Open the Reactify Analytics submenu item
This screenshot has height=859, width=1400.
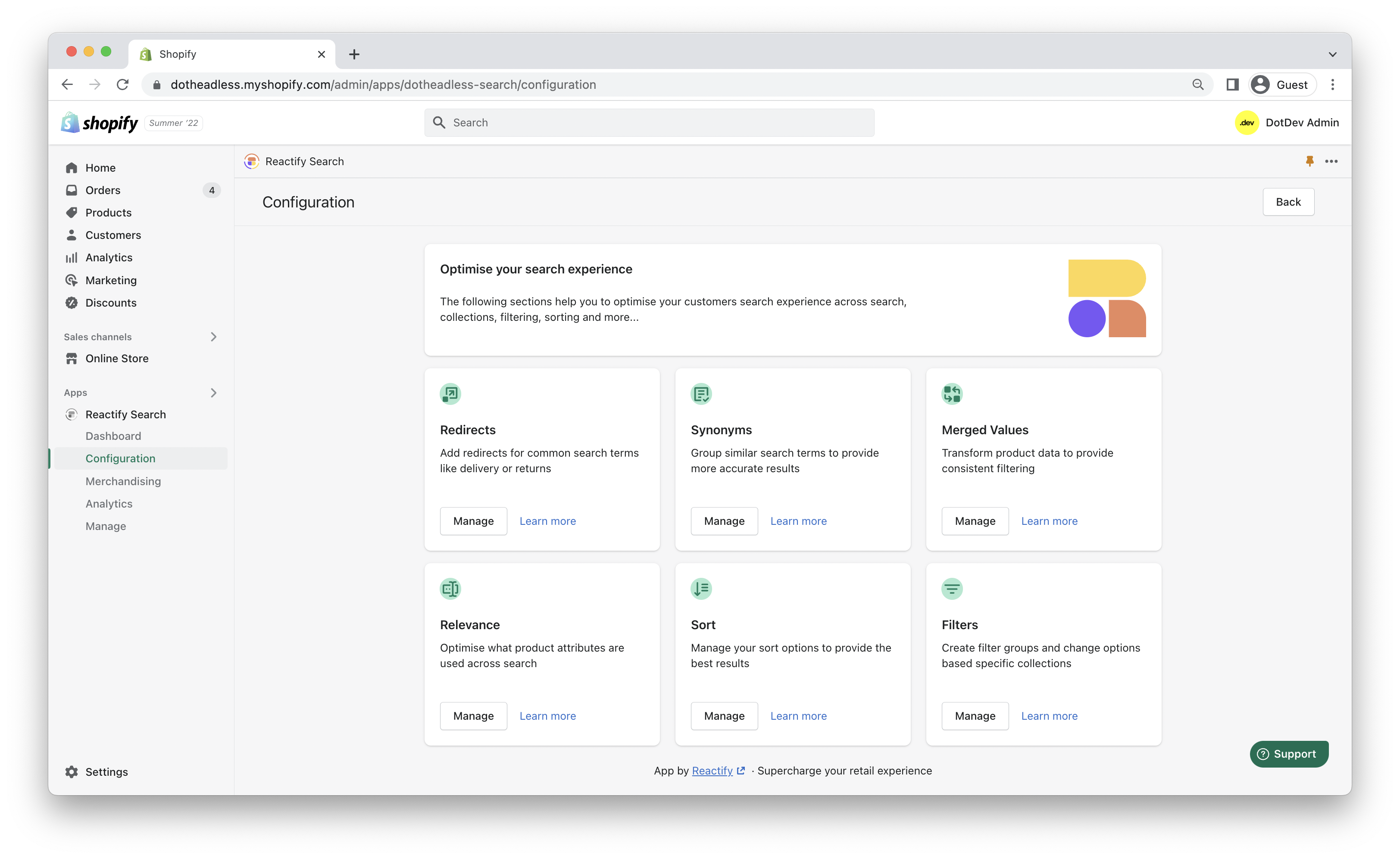pyautogui.click(x=109, y=504)
